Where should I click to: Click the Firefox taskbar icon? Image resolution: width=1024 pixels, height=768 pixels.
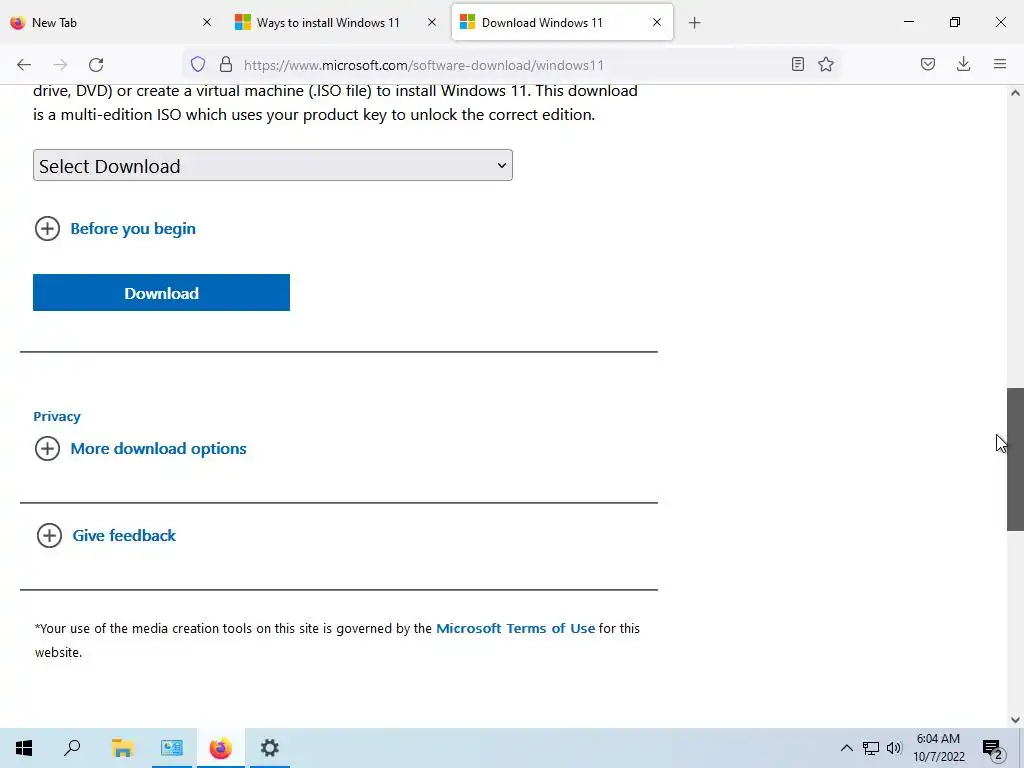click(221, 748)
